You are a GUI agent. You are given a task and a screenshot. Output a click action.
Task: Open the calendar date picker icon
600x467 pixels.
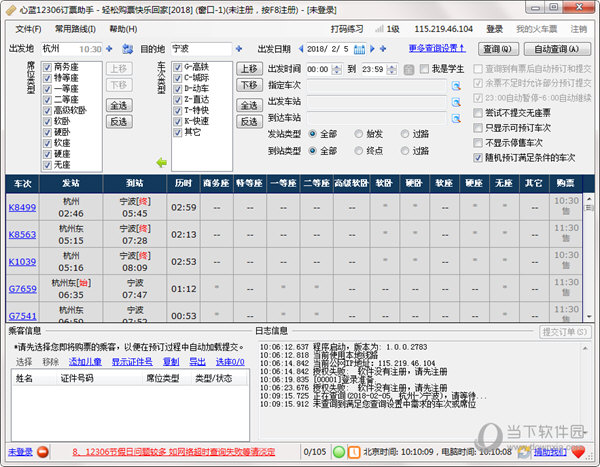pyautogui.click(x=359, y=49)
